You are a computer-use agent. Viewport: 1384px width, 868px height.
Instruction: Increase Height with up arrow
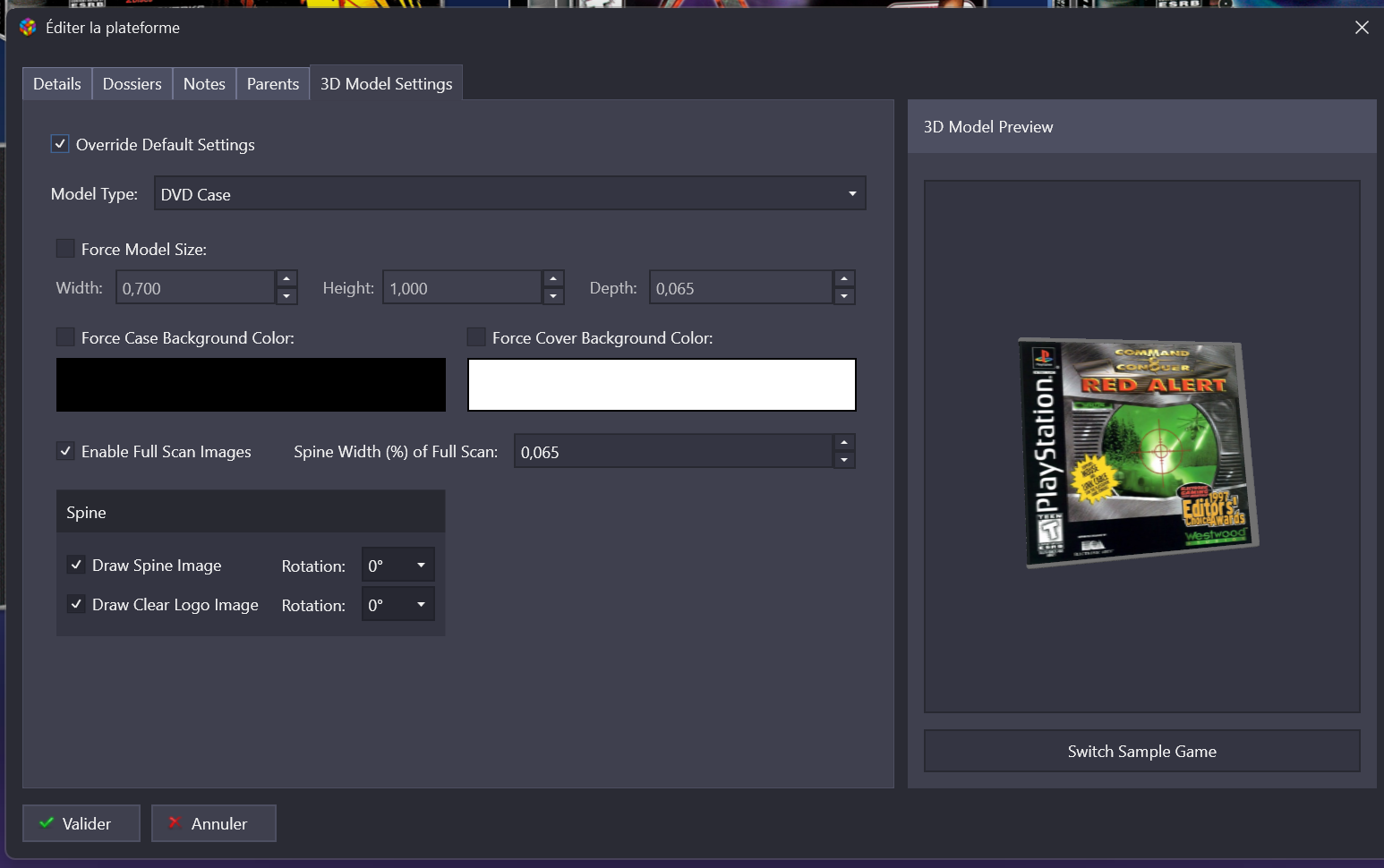pyautogui.click(x=553, y=279)
